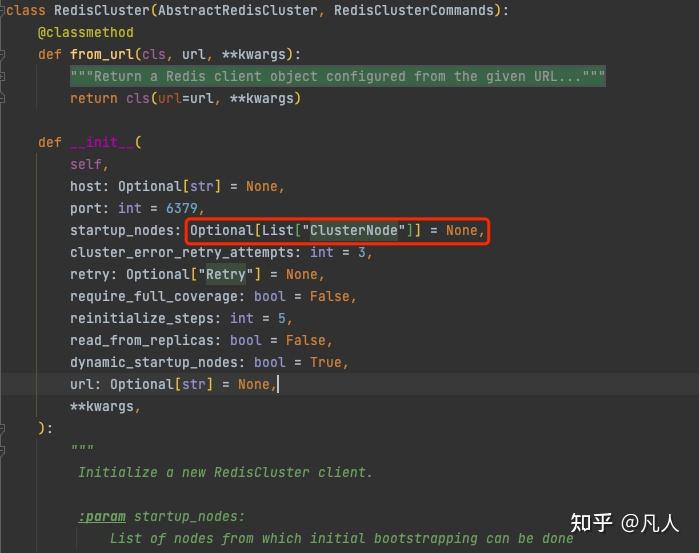This screenshot has width=699, height=553.
Task: Click the False value of require_full_coverage
Action: (x=329, y=297)
